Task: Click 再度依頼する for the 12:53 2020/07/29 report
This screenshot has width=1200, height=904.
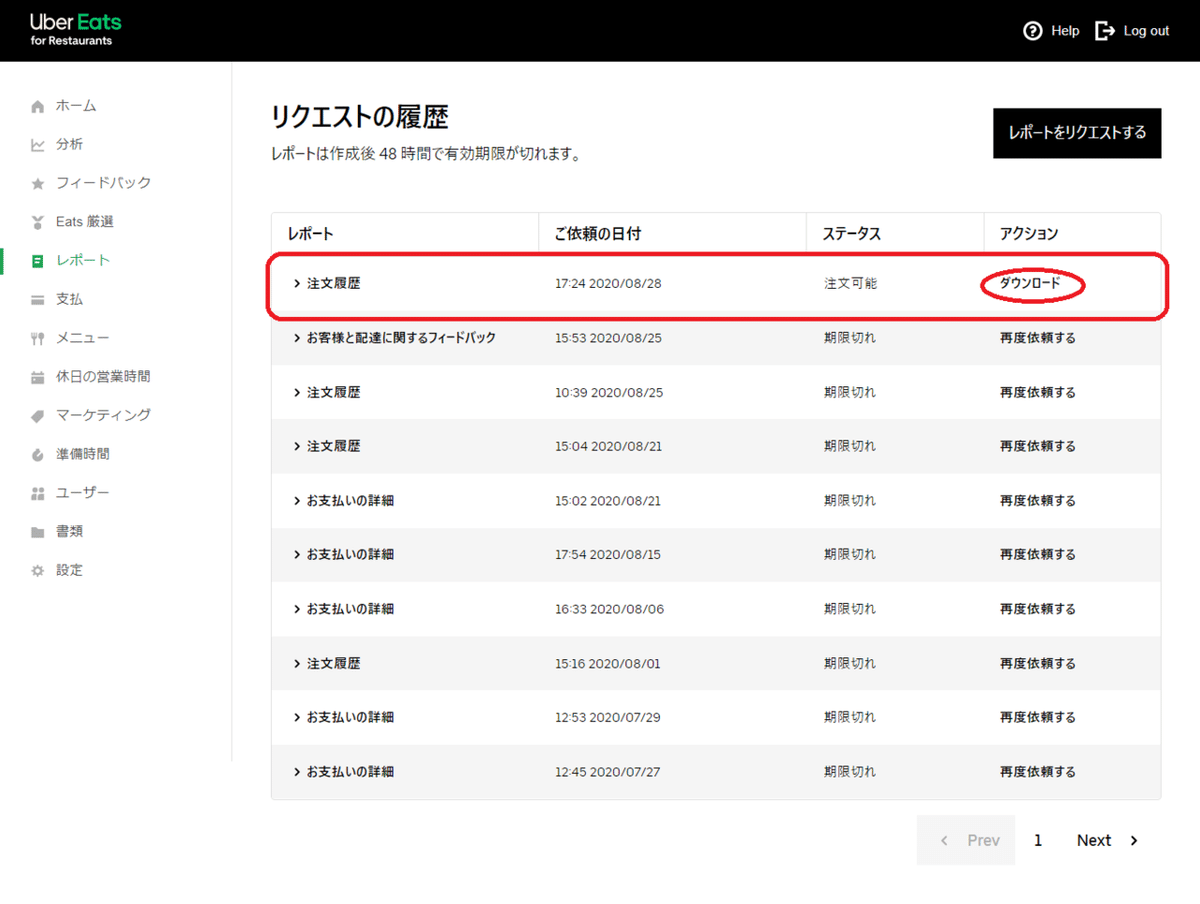Action: click(x=1038, y=717)
